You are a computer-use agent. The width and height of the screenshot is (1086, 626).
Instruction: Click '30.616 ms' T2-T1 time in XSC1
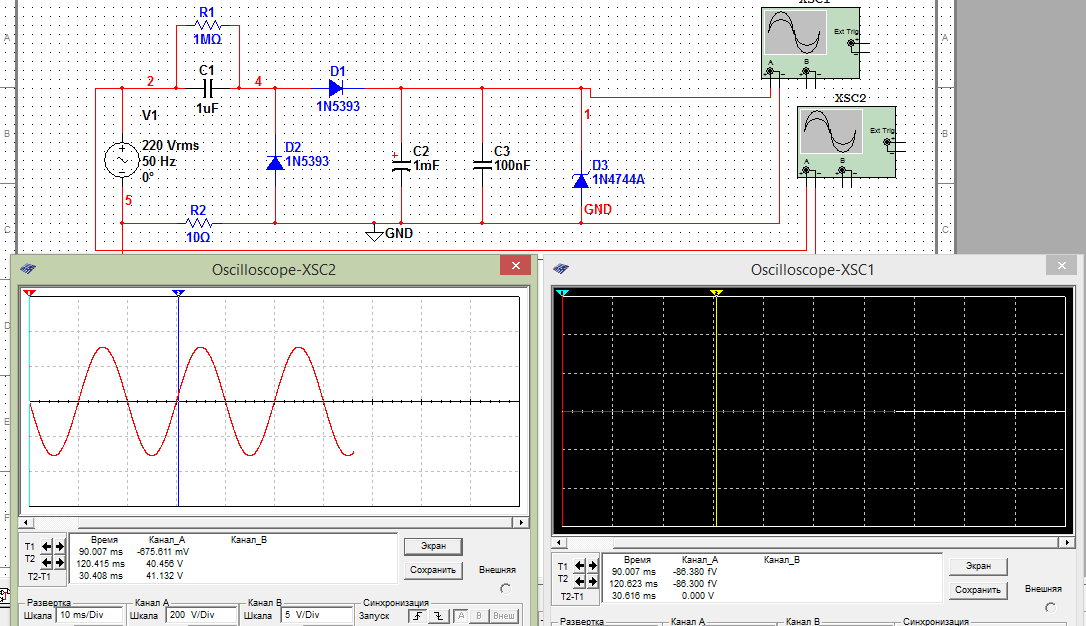coord(633,596)
